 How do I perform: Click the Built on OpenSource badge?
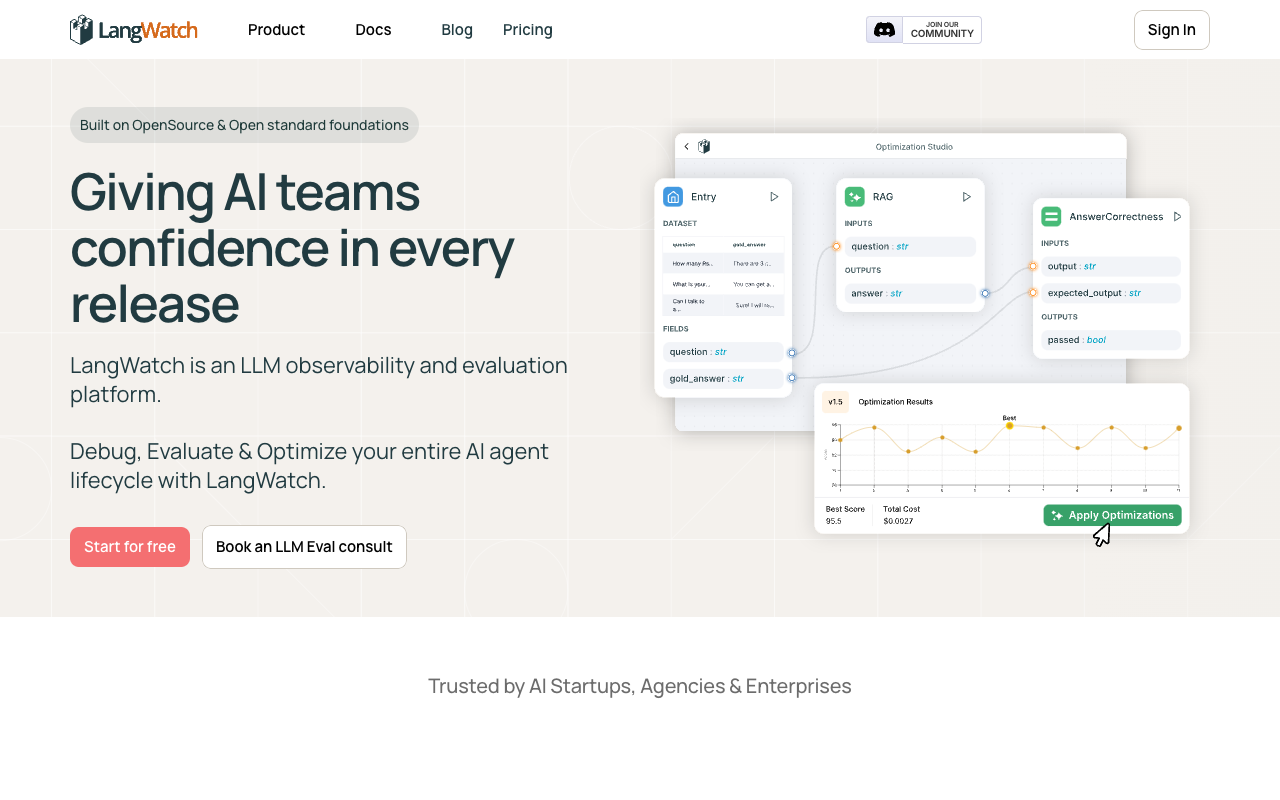pyautogui.click(x=244, y=125)
